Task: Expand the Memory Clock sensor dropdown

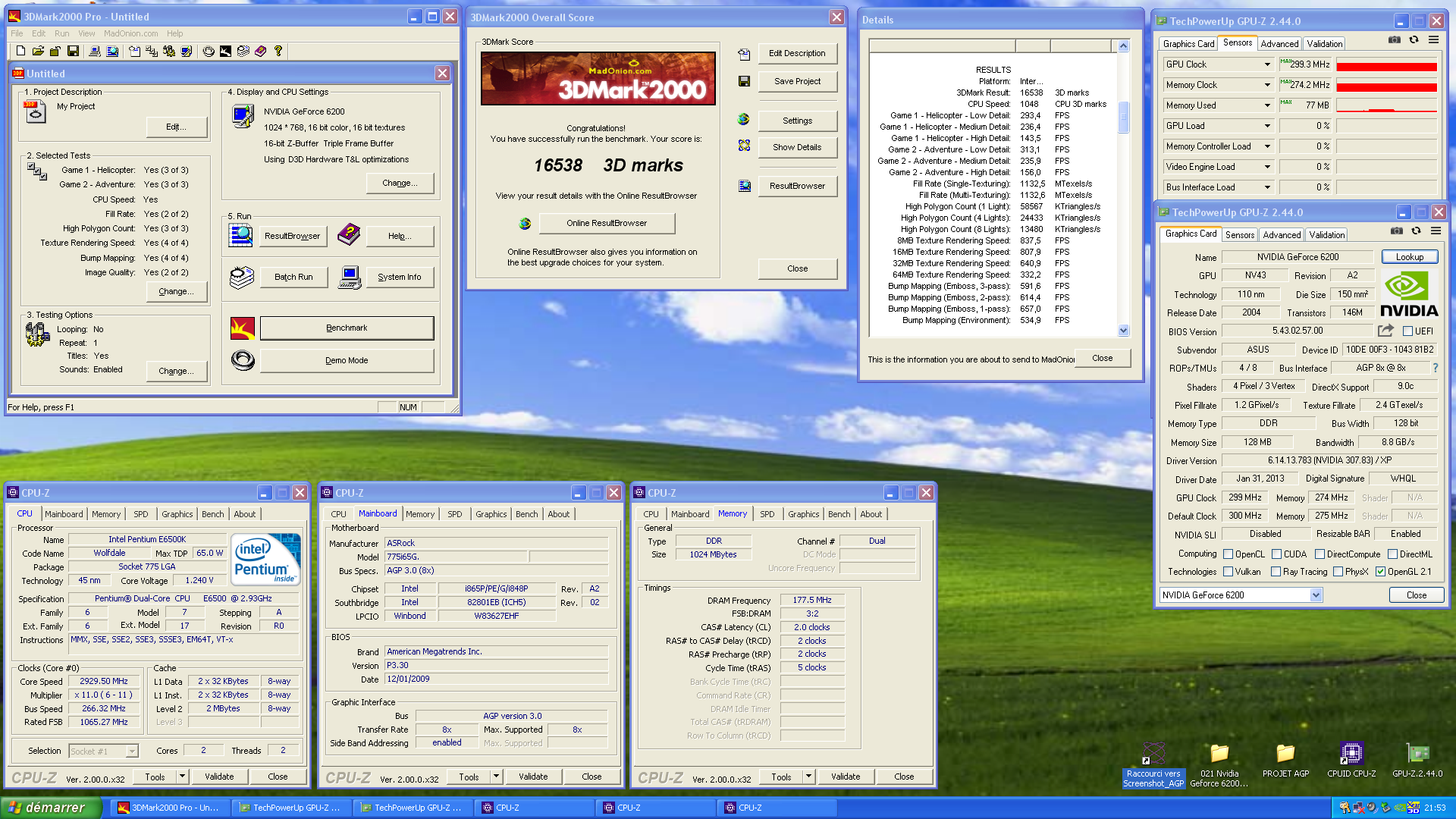Action: tap(1267, 85)
